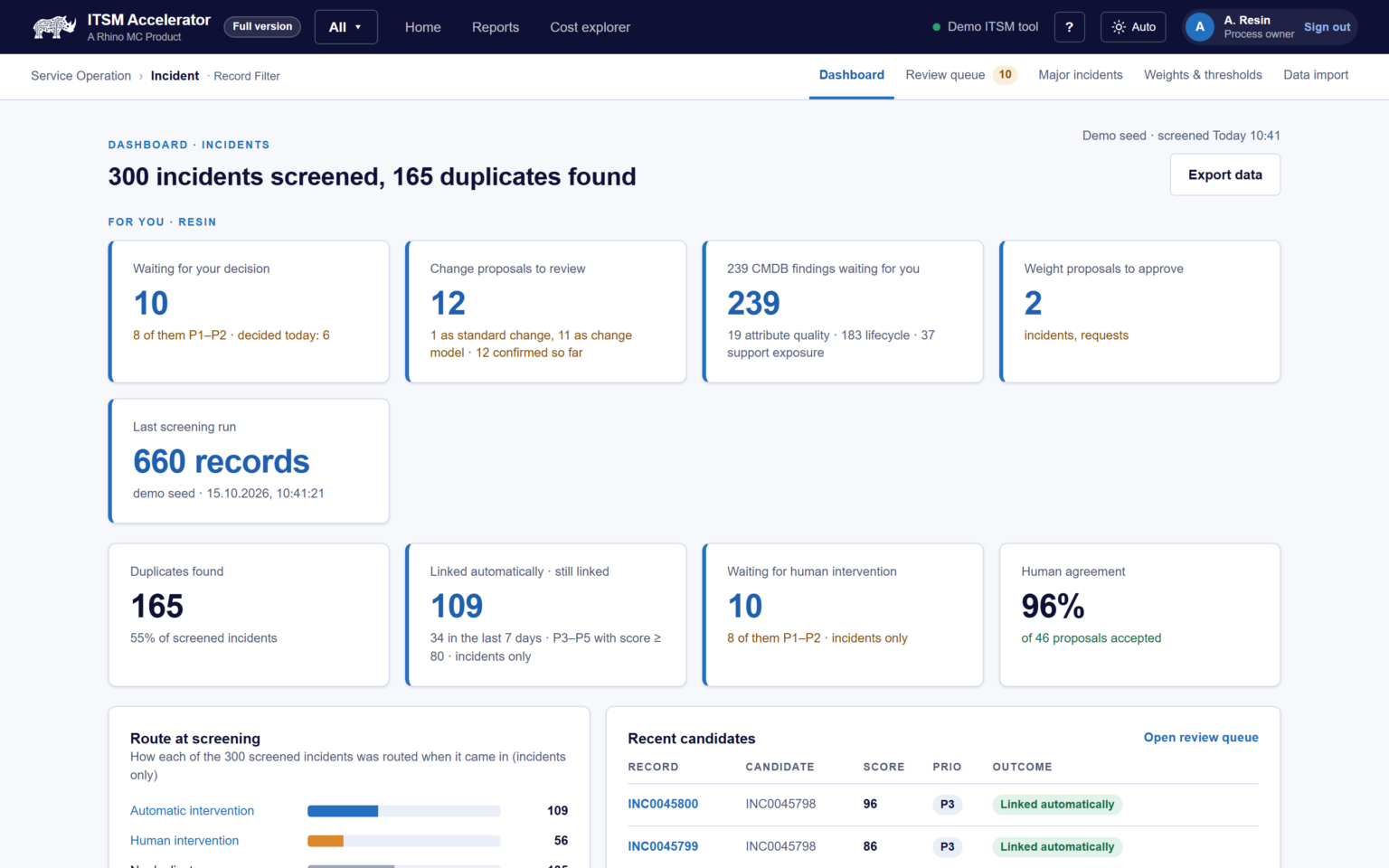
Task: Click the rhino logo icon
Action: (54, 27)
